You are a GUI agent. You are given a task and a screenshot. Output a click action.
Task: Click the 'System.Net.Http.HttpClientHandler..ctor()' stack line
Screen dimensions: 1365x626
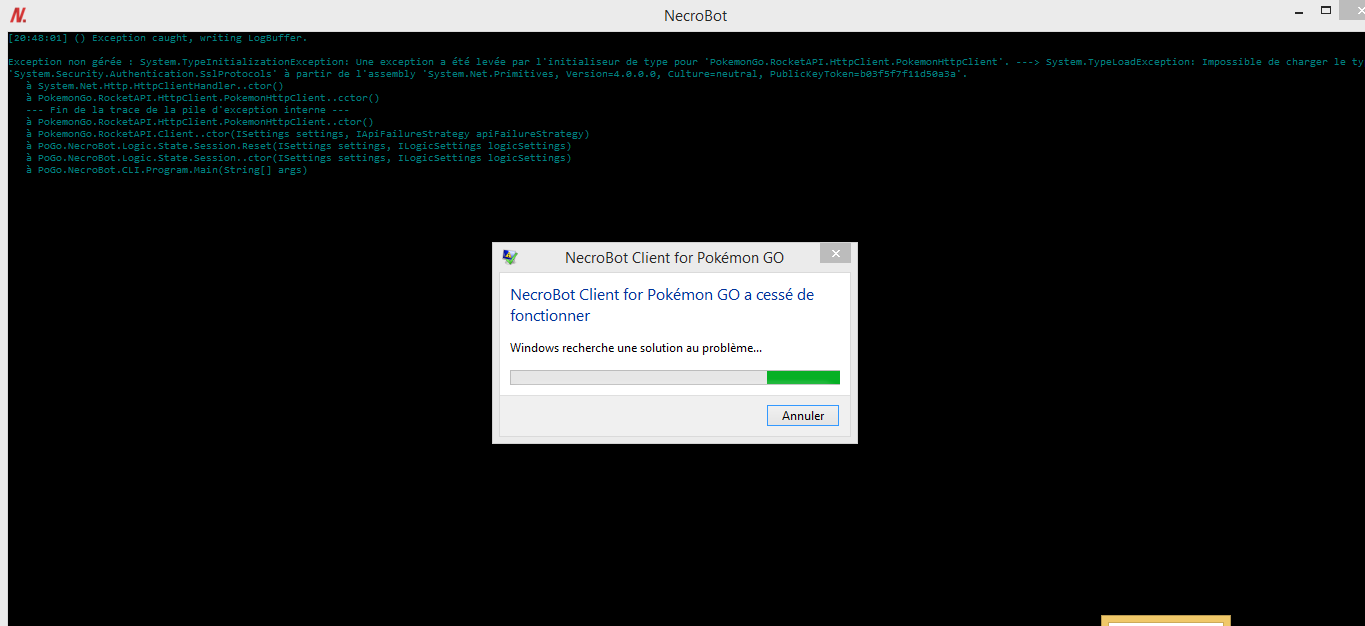click(155, 86)
